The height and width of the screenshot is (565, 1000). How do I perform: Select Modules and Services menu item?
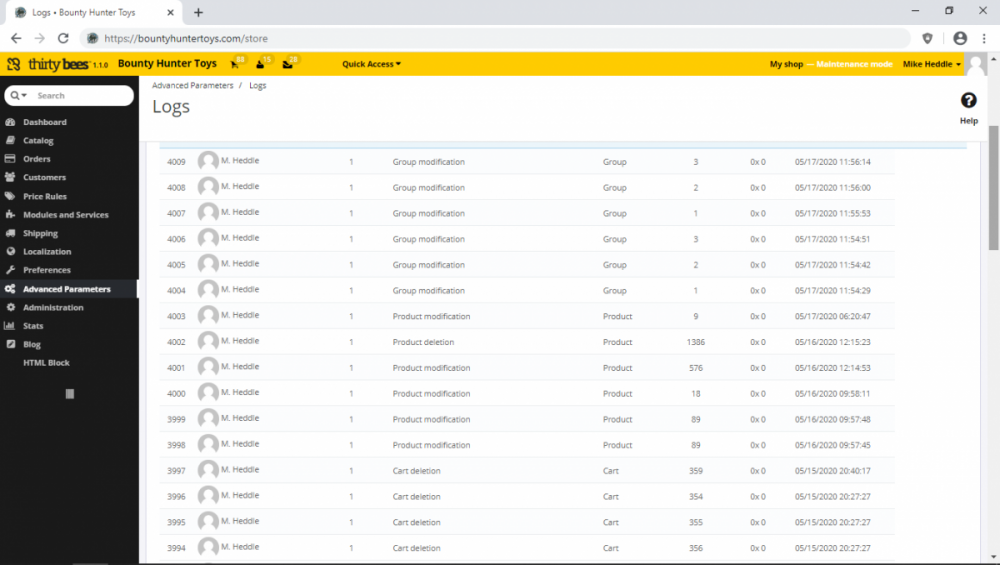66,215
